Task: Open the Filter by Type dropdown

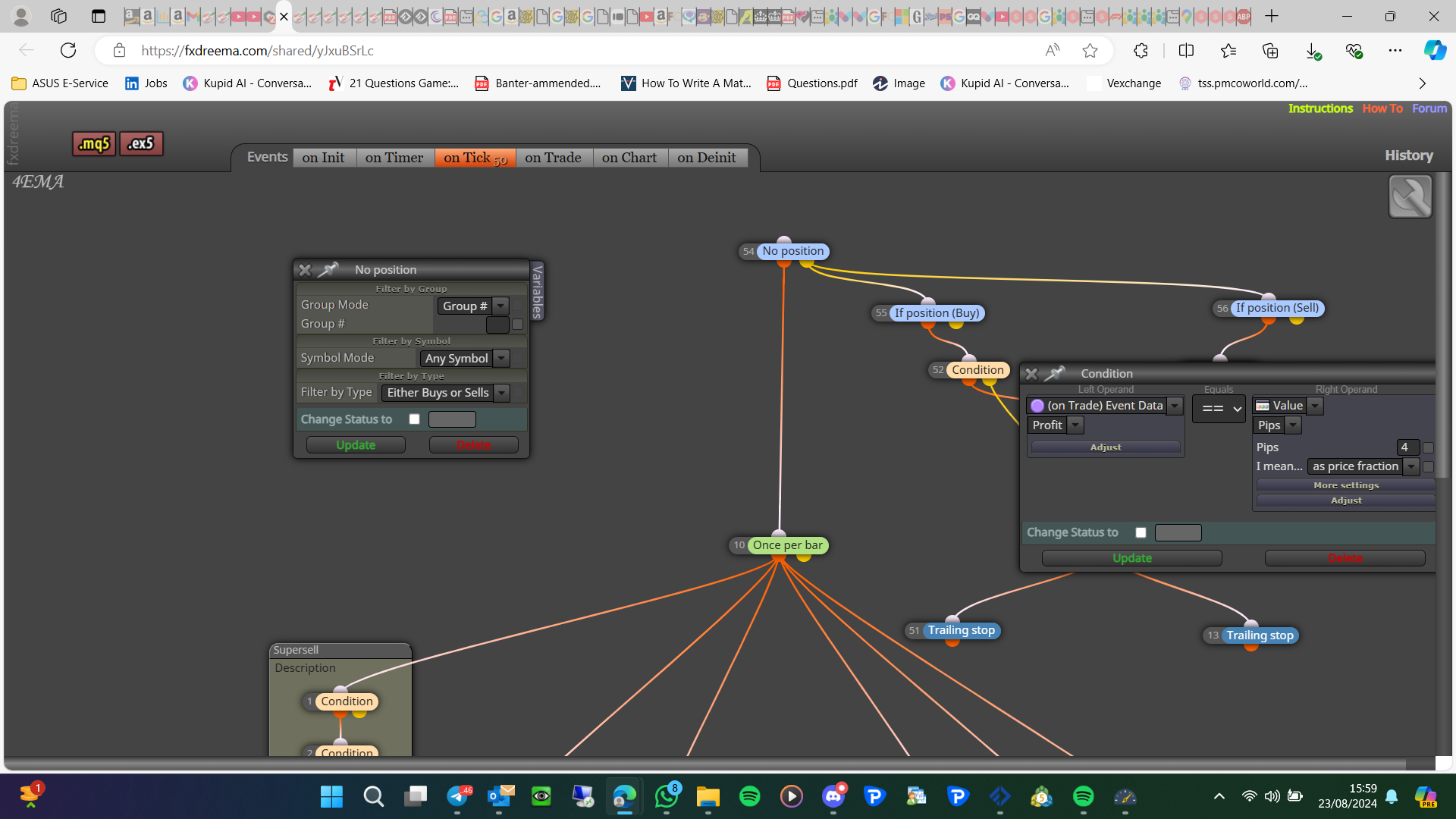Action: 445,393
